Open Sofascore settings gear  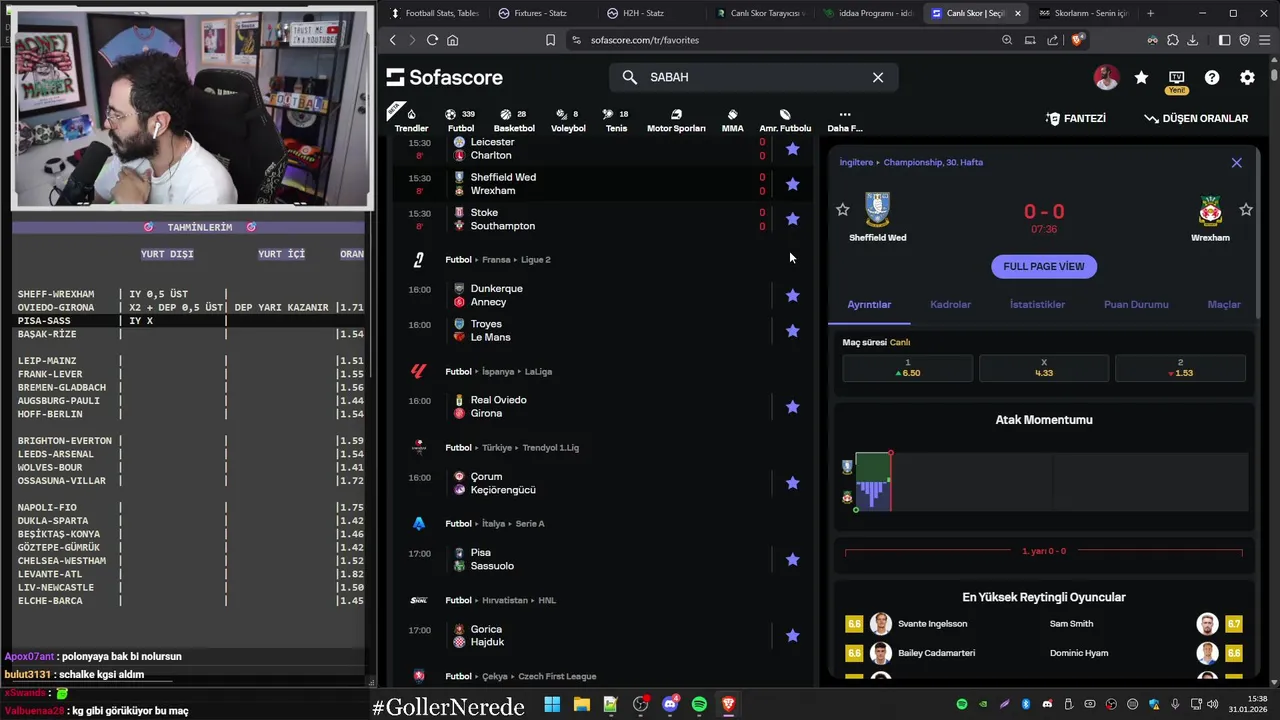[1247, 77]
